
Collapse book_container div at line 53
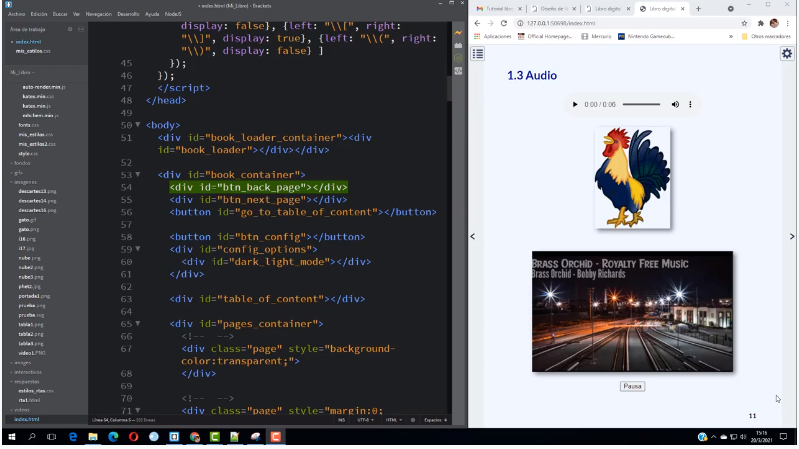click(x=138, y=175)
